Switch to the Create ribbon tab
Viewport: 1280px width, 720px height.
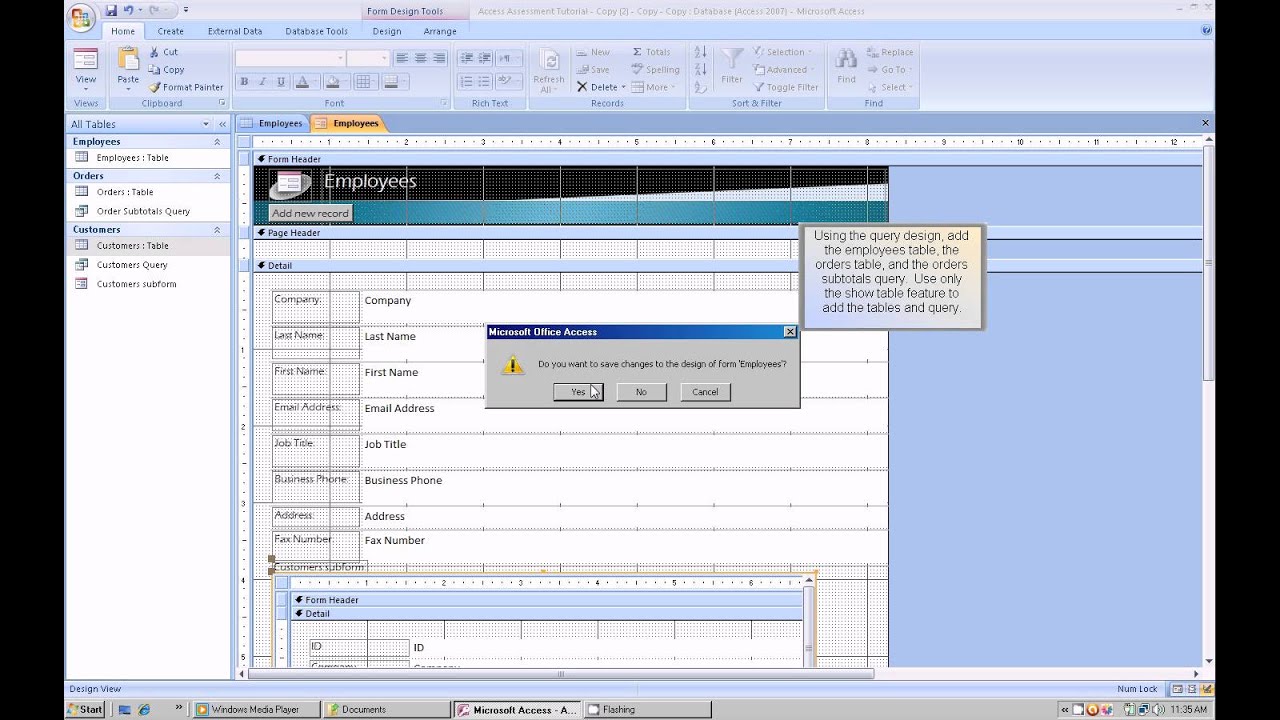pos(170,31)
